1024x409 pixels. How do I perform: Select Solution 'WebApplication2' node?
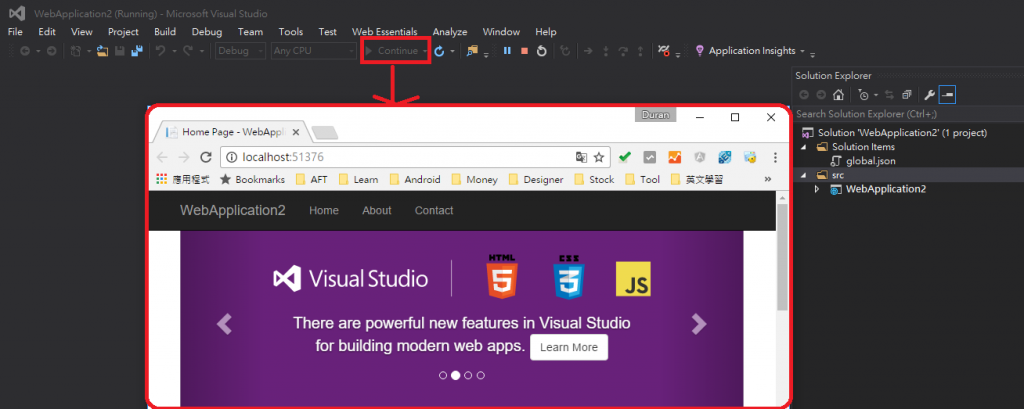903,133
